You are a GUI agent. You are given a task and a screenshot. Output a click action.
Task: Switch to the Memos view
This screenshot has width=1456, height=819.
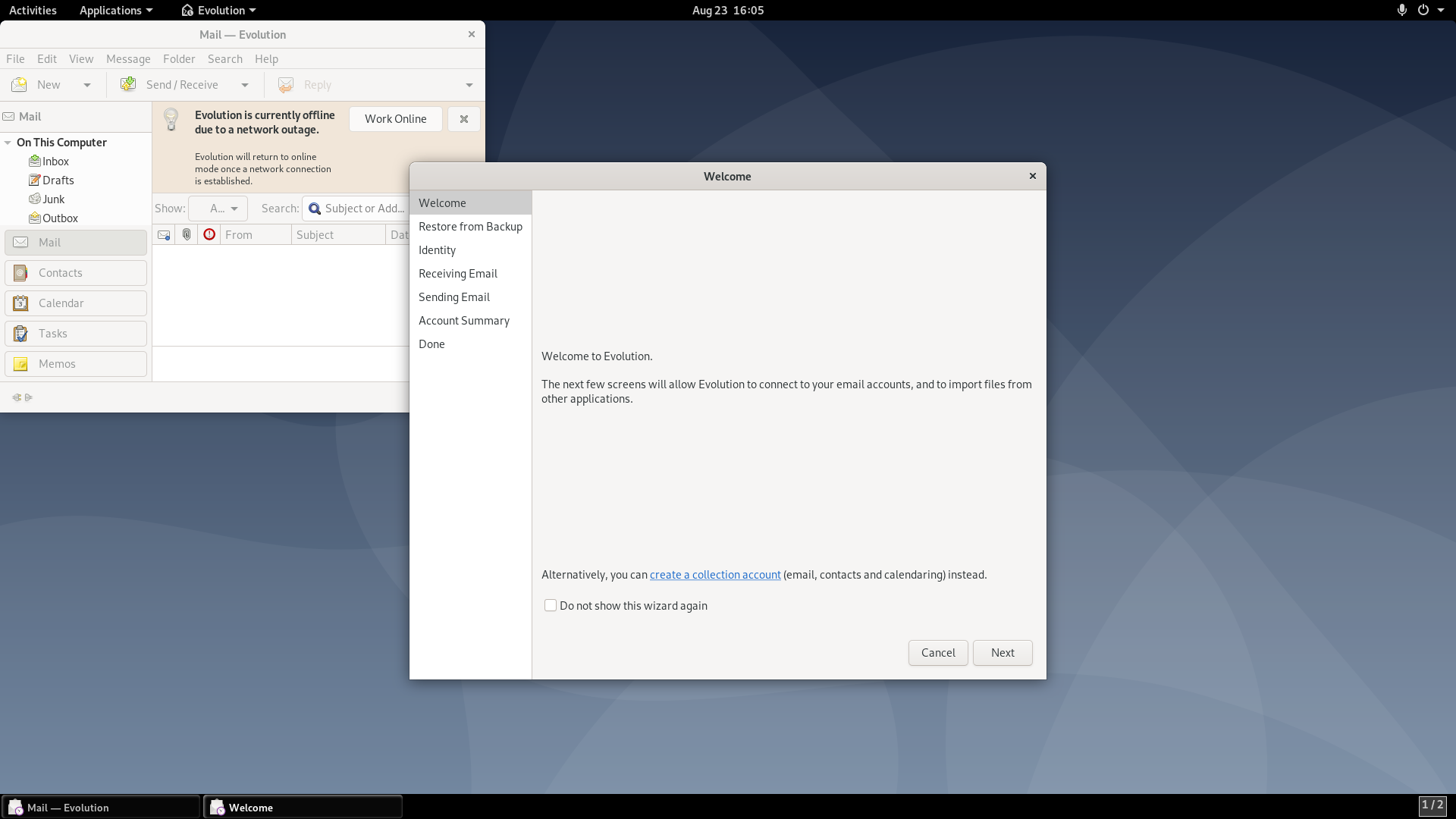[x=76, y=364]
